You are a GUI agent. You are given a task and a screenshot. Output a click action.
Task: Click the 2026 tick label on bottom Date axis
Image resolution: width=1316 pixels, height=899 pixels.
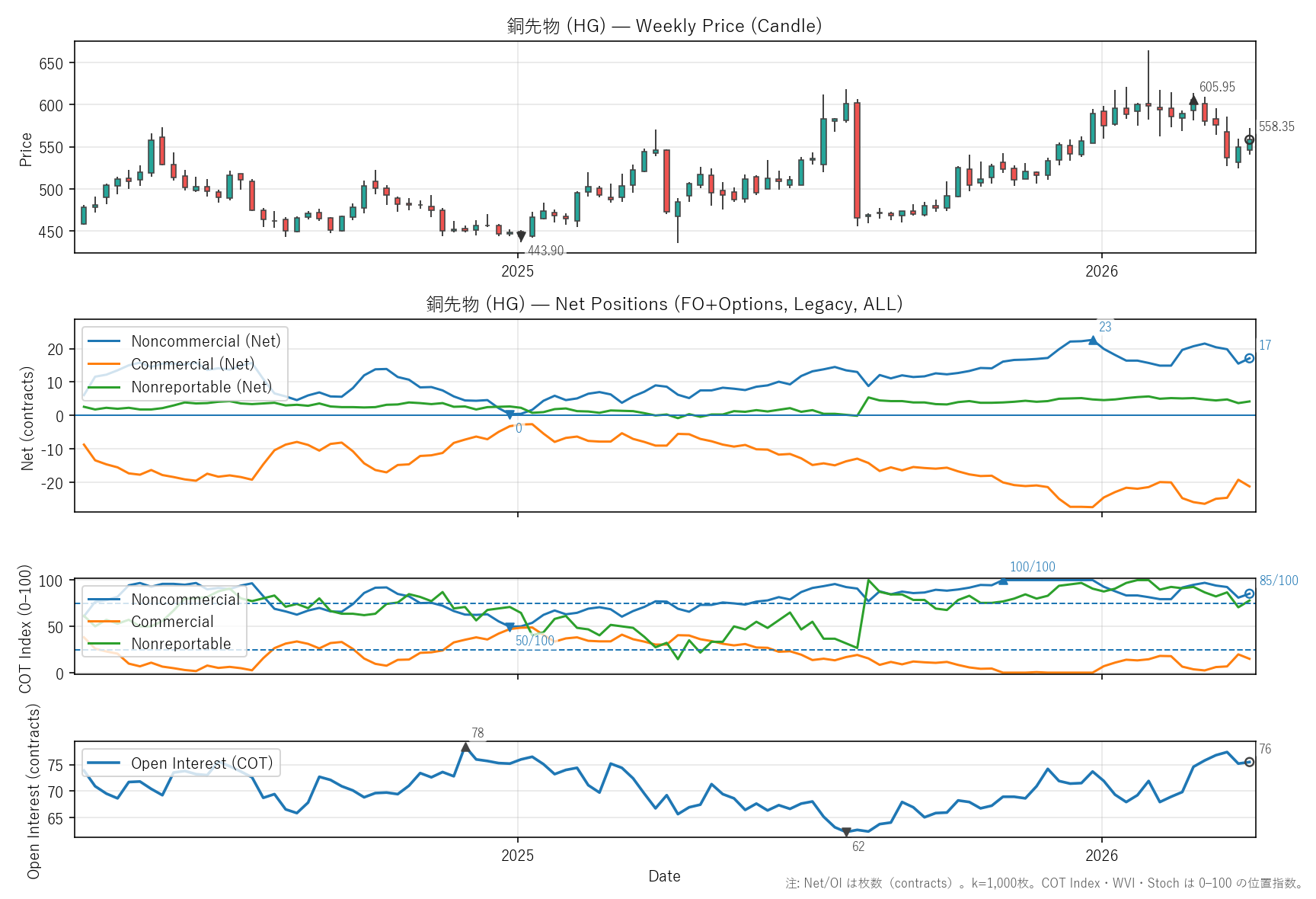tap(1101, 855)
